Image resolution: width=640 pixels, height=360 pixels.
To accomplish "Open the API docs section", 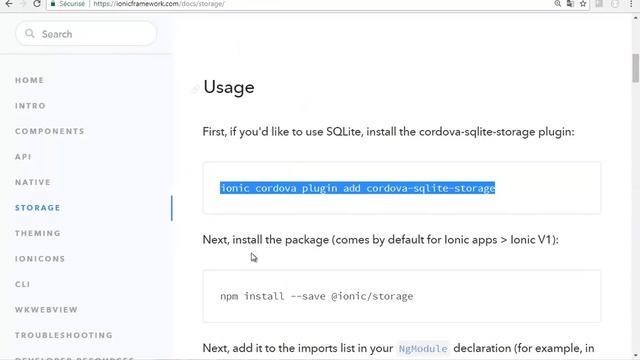I will click(23, 157).
